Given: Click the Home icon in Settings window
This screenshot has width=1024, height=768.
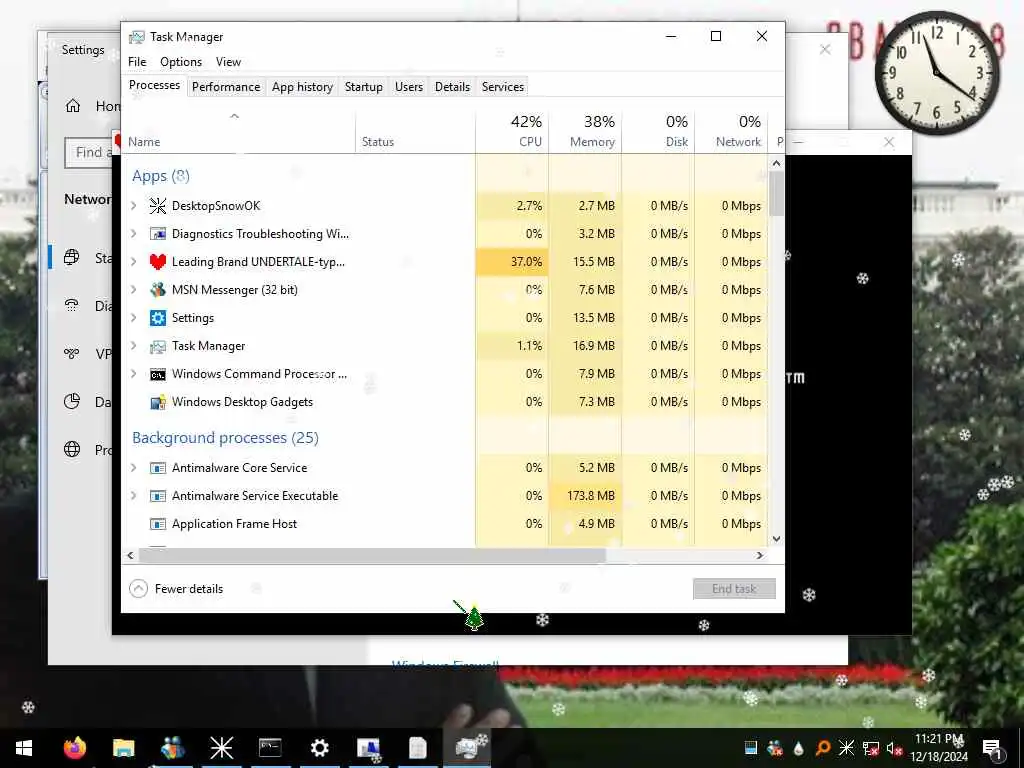Looking at the screenshot, I should [x=73, y=106].
